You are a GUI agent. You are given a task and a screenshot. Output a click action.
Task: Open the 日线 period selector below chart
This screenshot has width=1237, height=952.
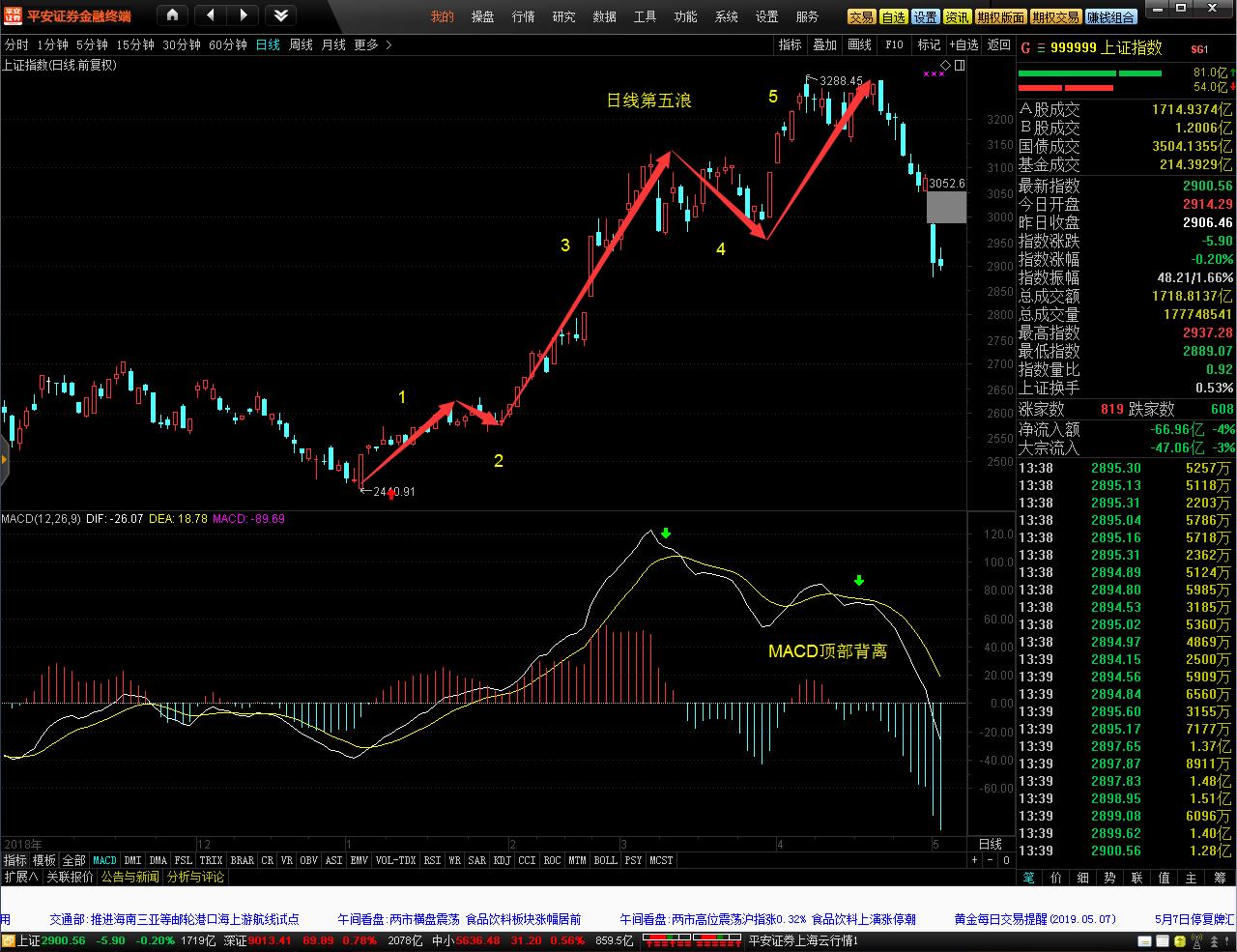(991, 844)
